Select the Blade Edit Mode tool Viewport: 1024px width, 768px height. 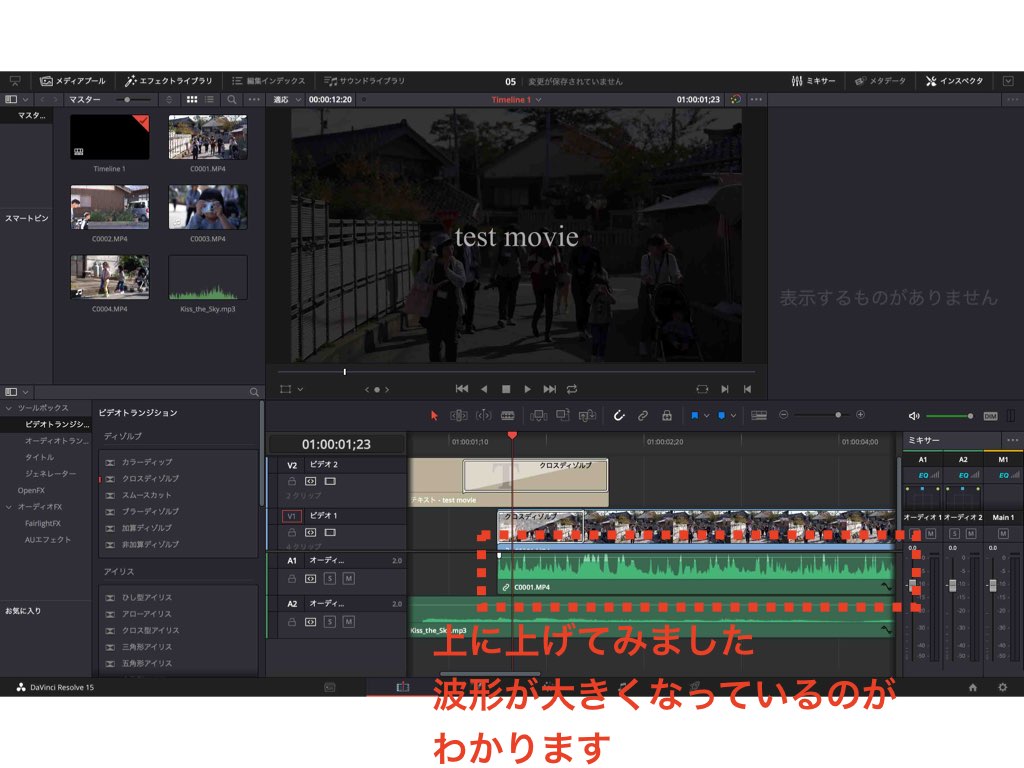(x=507, y=415)
